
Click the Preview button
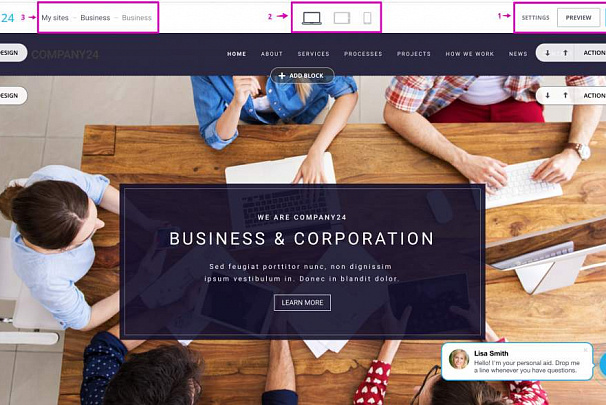pyautogui.click(x=578, y=18)
